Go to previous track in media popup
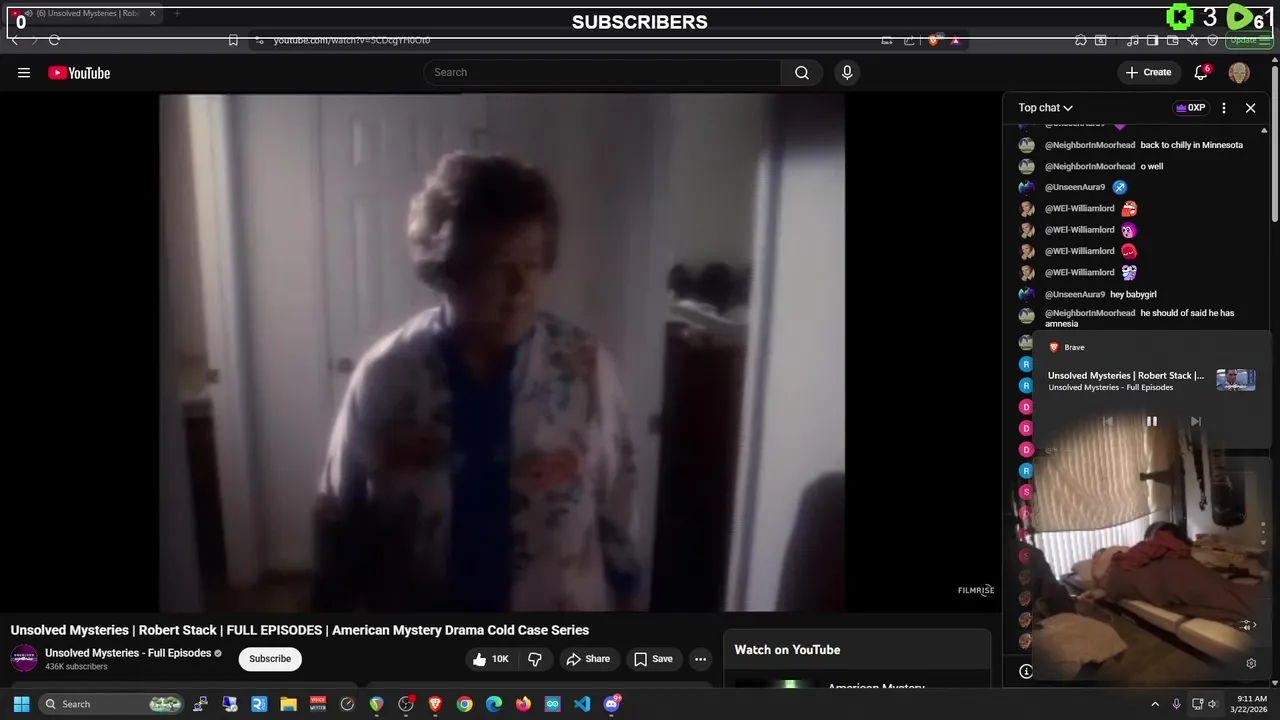Viewport: 1280px width, 720px height. 1108,421
